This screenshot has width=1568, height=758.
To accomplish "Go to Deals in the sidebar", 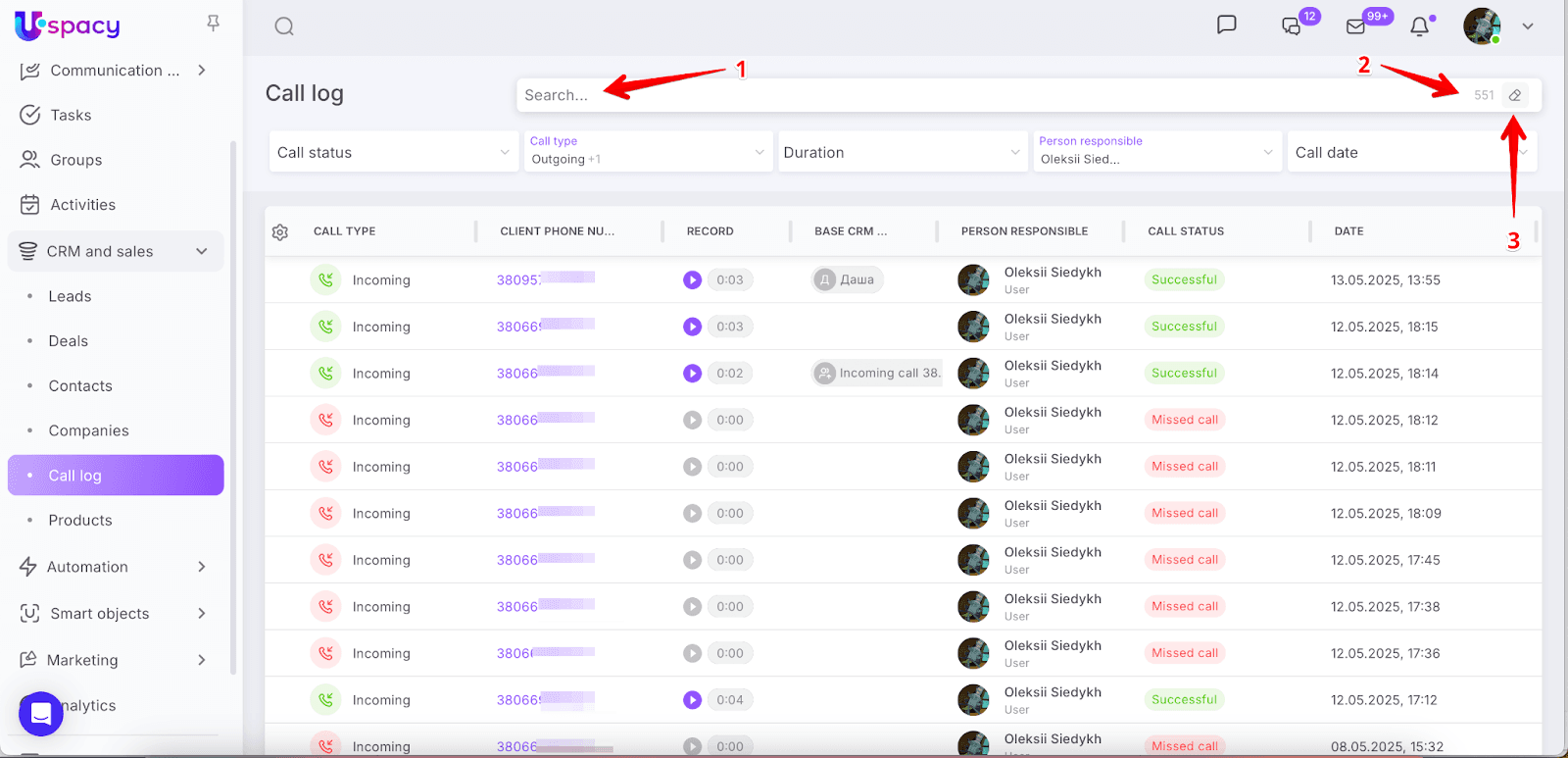I will coord(69,341).
